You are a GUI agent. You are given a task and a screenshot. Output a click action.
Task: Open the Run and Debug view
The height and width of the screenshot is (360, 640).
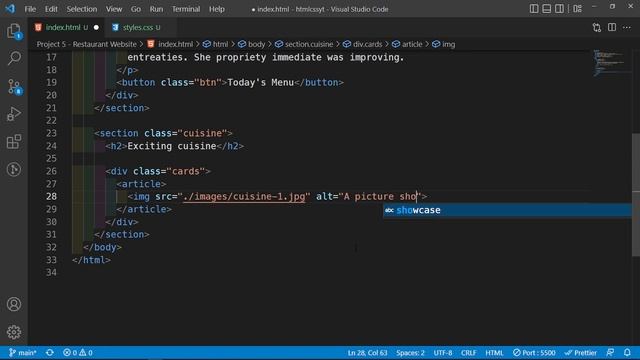14,114
